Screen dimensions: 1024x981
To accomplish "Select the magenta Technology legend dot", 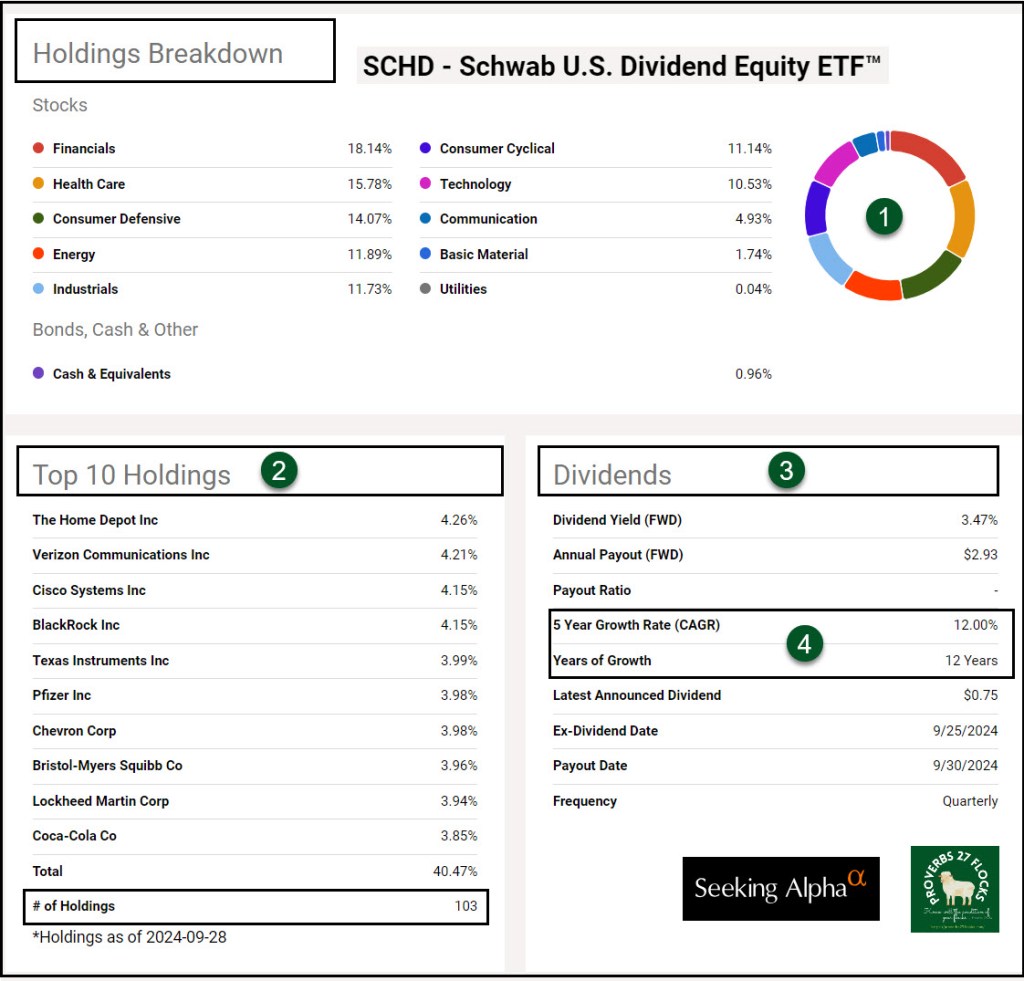I will [x=426, y=184].
